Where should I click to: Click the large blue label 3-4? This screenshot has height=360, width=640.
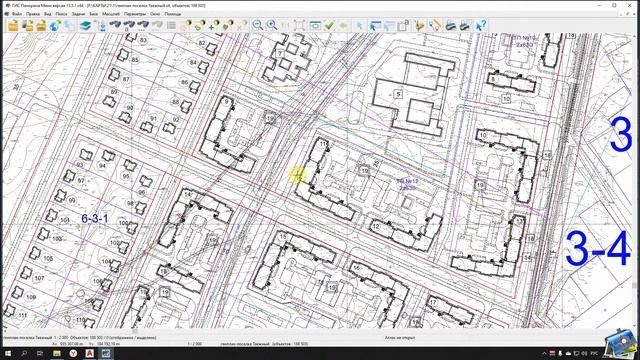598,249
